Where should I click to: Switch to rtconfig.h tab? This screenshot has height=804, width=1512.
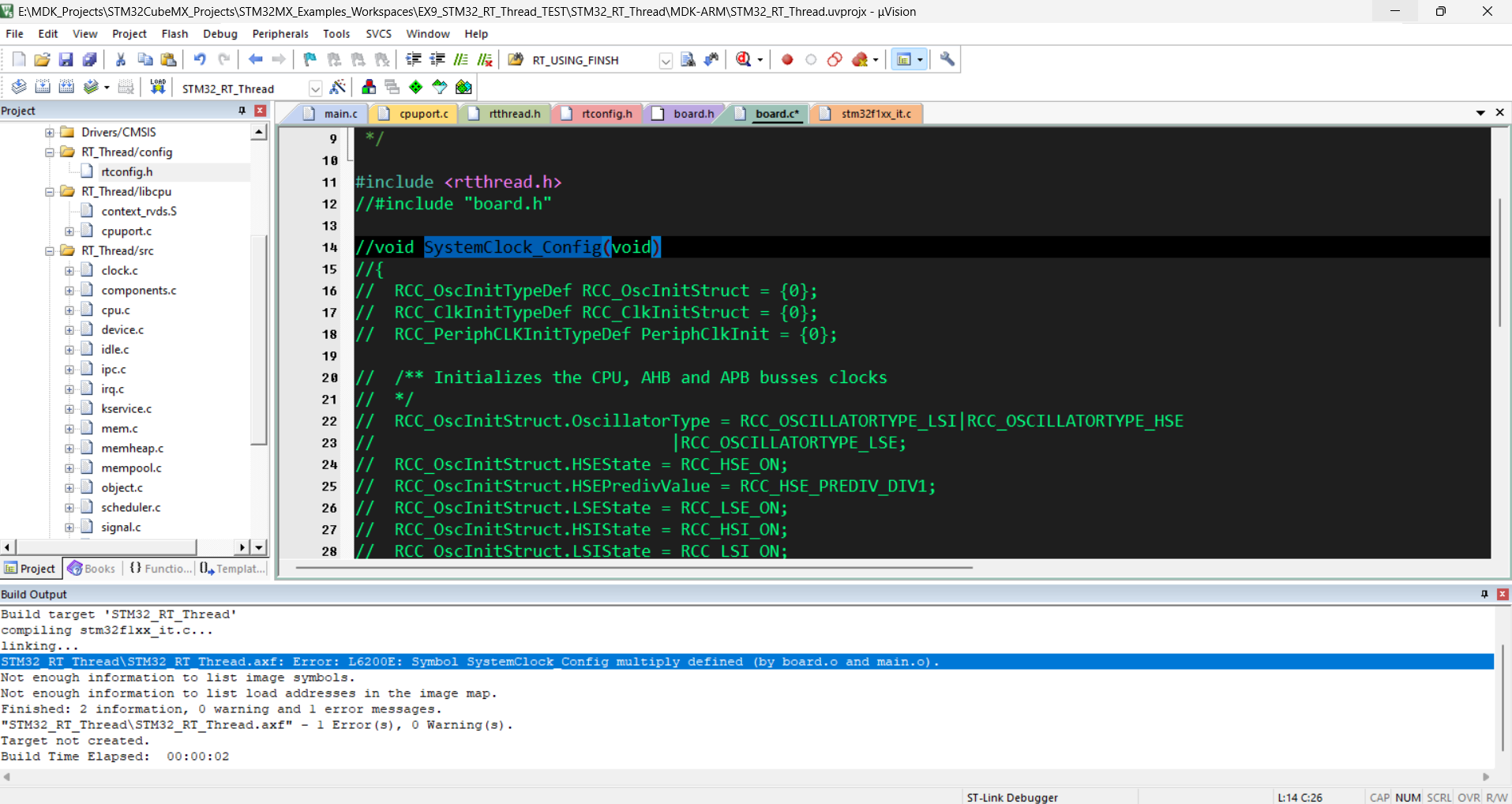pyautogui.click(x=597, y=114)
